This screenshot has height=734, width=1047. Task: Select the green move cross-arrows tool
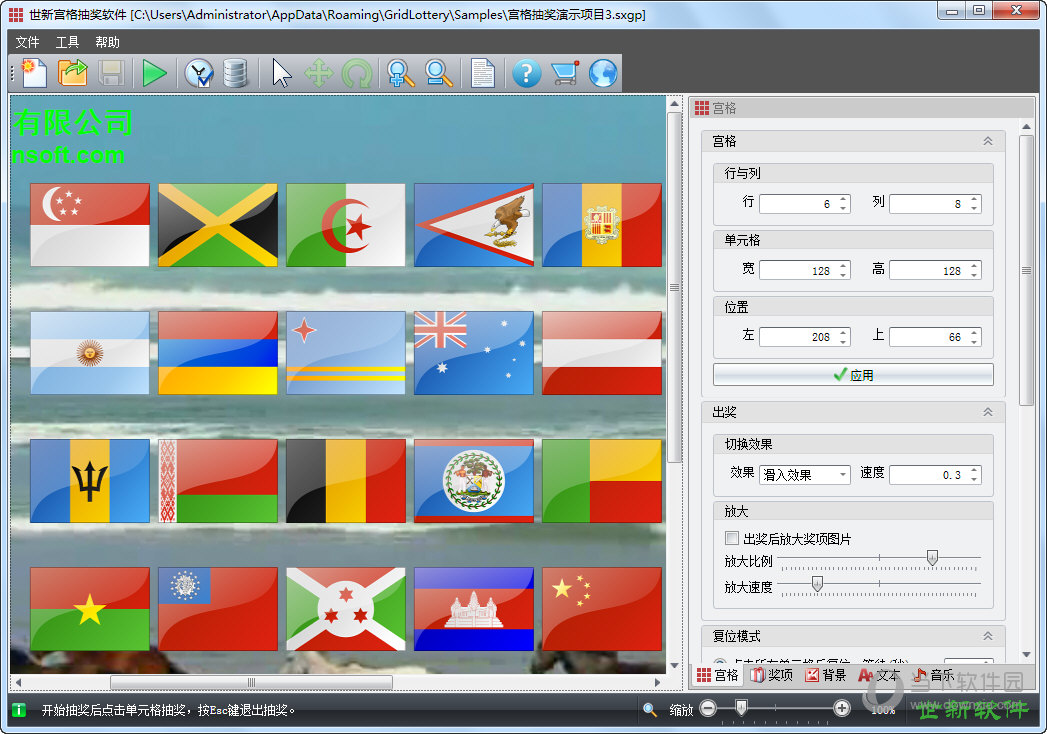(319, 73)
